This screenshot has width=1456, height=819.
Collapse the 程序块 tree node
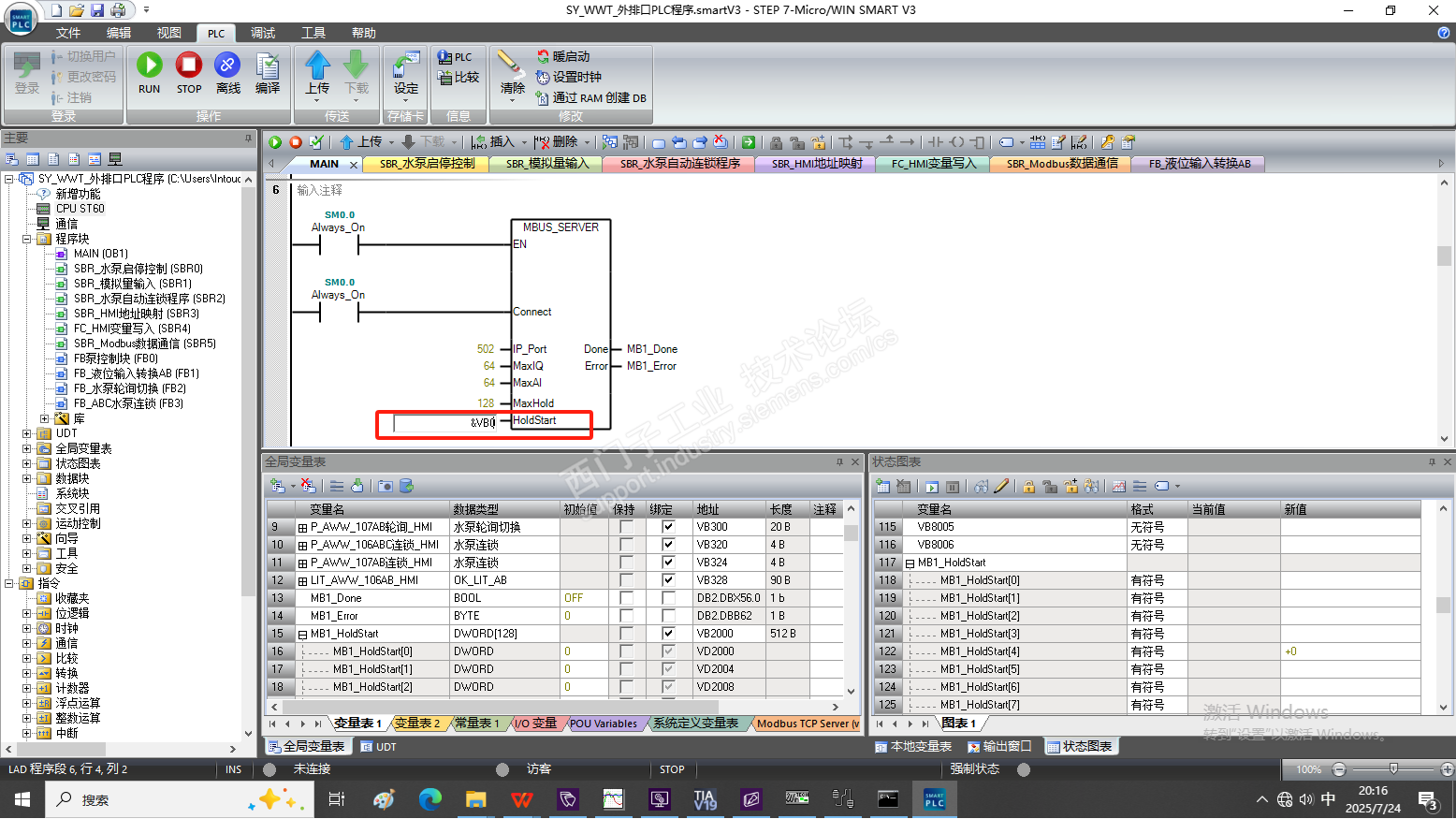(27, 239)
